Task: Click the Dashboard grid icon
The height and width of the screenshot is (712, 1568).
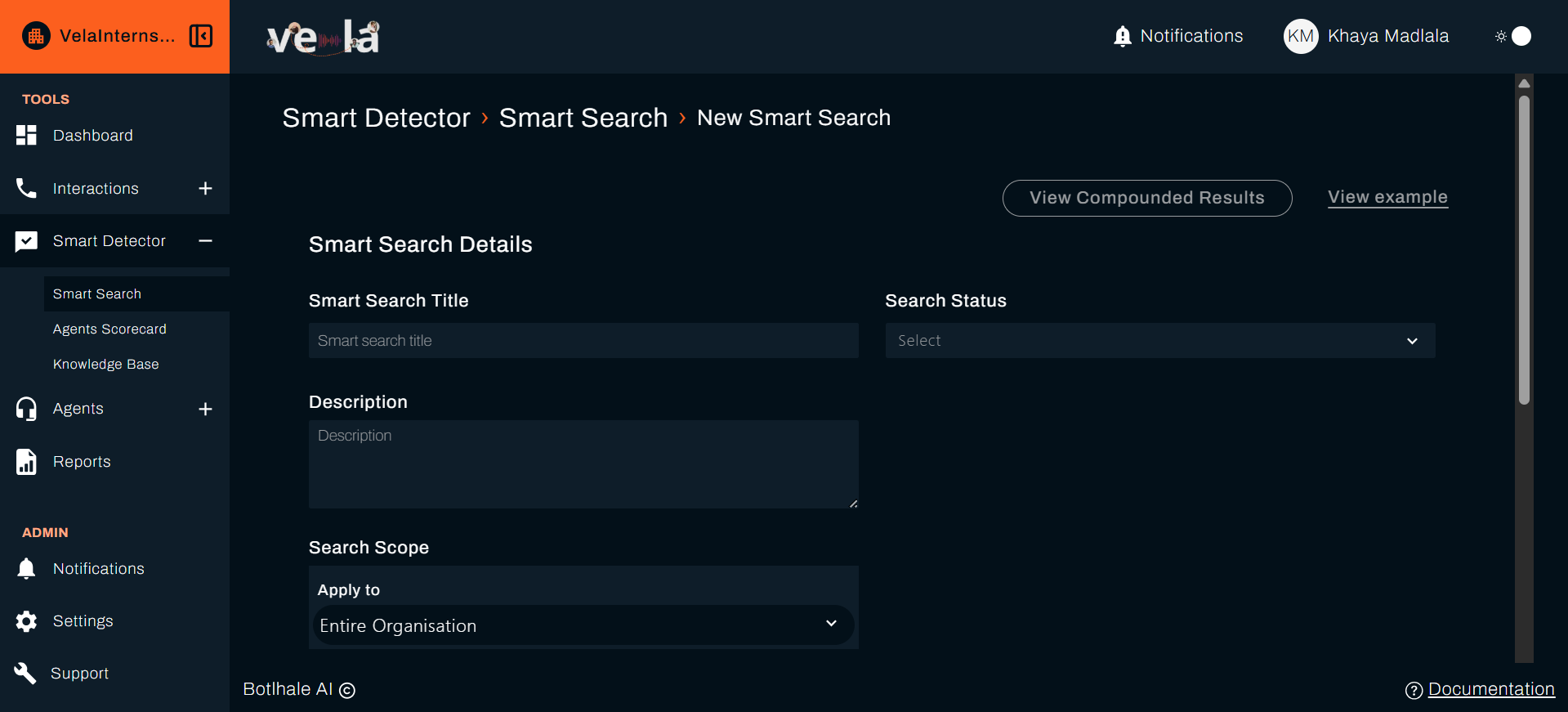Action: 26,136
